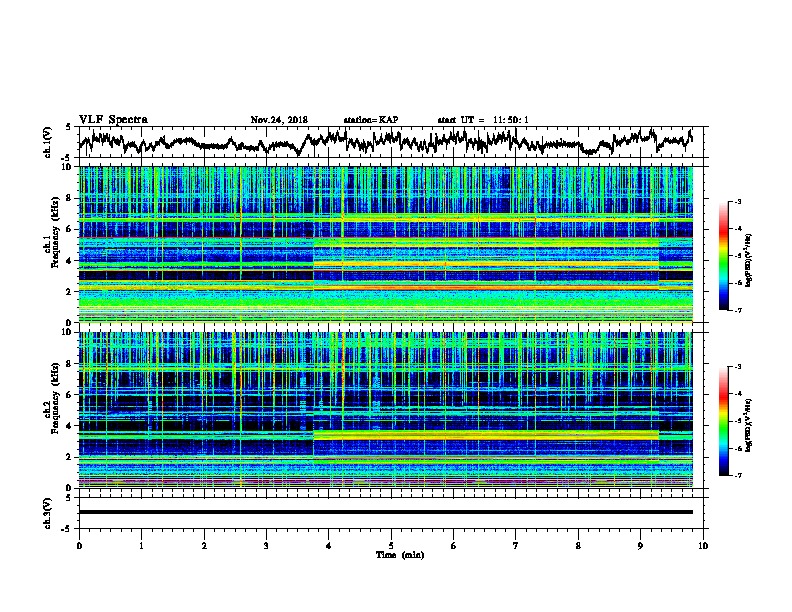The image size is (792, 612).
Task: Click time axis tick label "7"
Action: pos(516,546)
